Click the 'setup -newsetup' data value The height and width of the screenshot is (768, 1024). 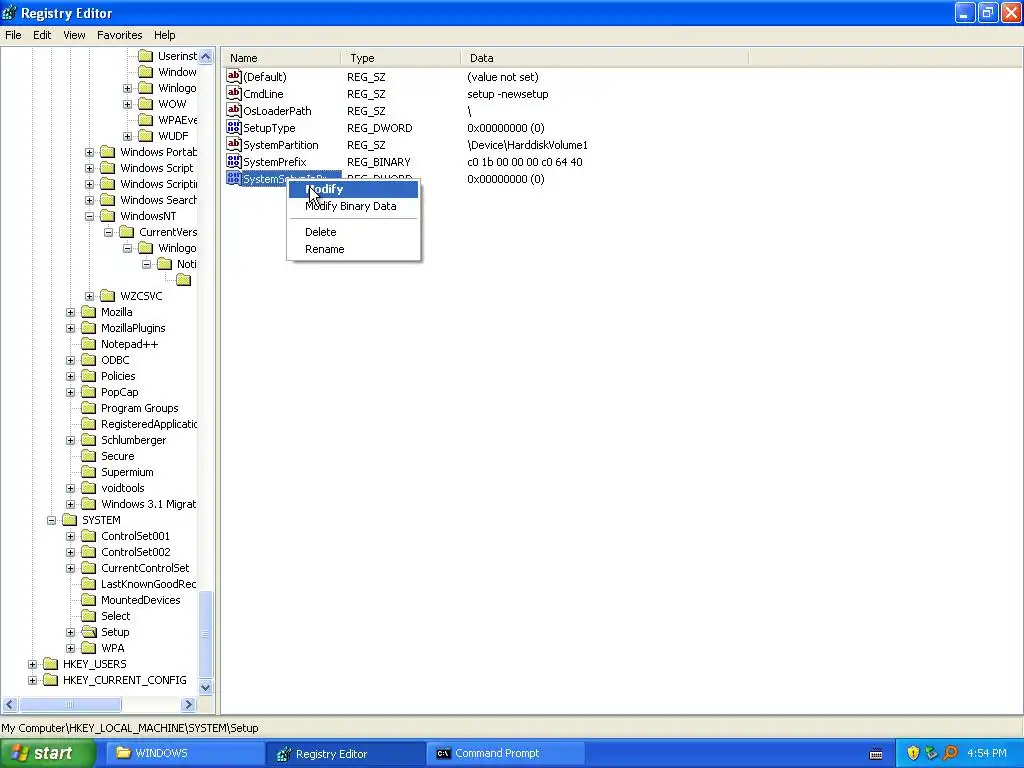click(507, 94)
